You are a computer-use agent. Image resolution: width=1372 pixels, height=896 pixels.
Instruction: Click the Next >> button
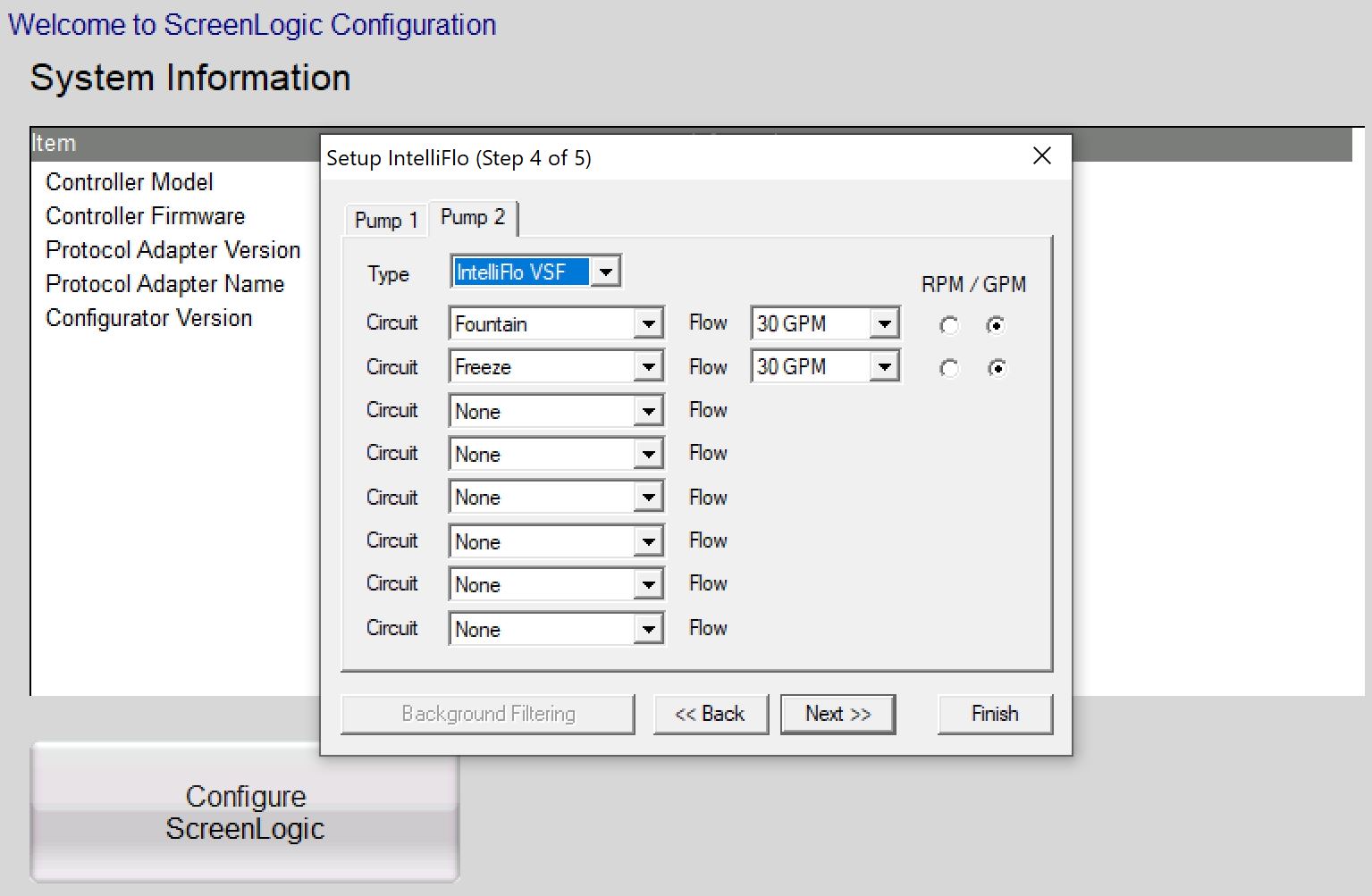(838, 714)
